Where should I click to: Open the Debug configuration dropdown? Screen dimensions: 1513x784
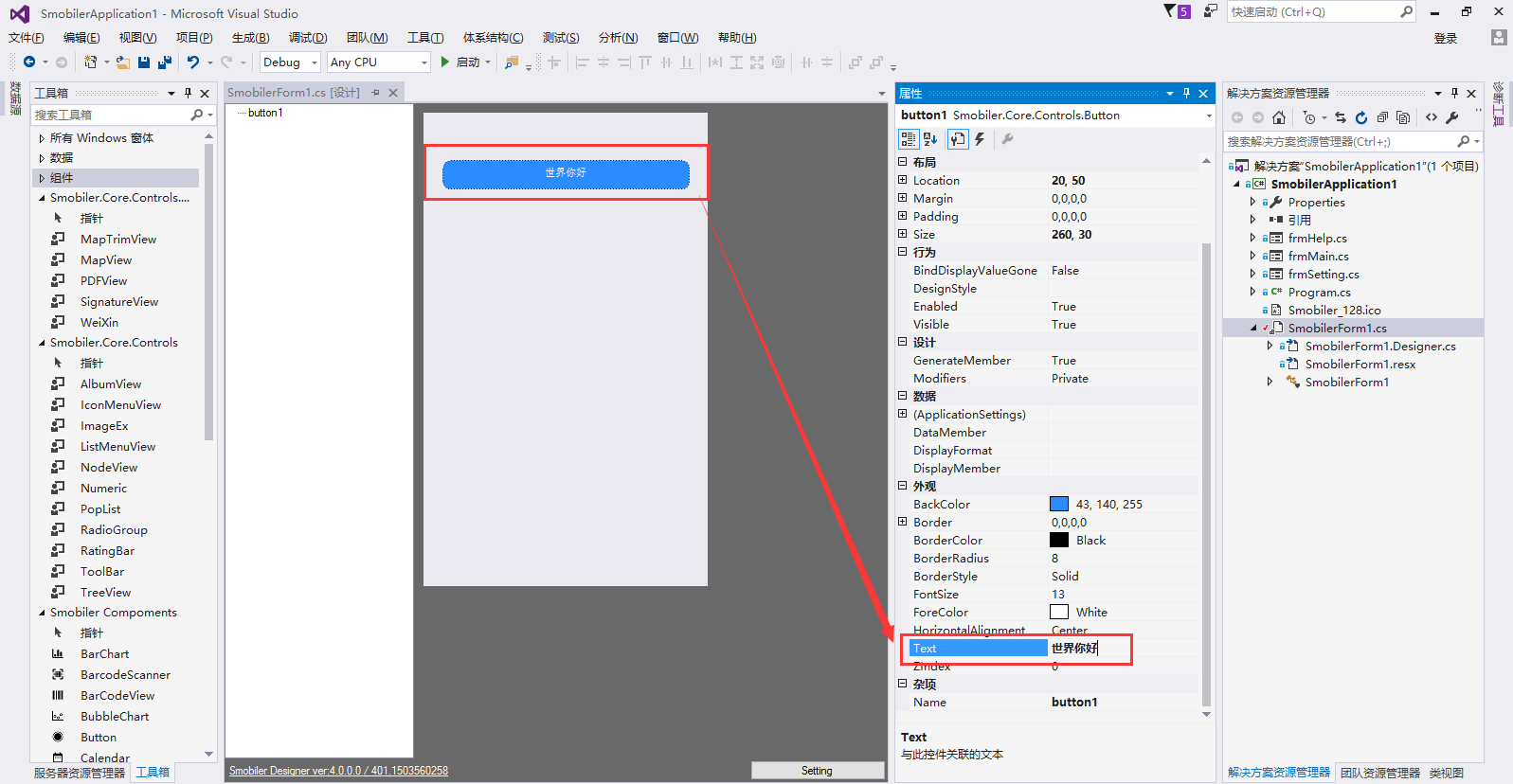point(315,62)
